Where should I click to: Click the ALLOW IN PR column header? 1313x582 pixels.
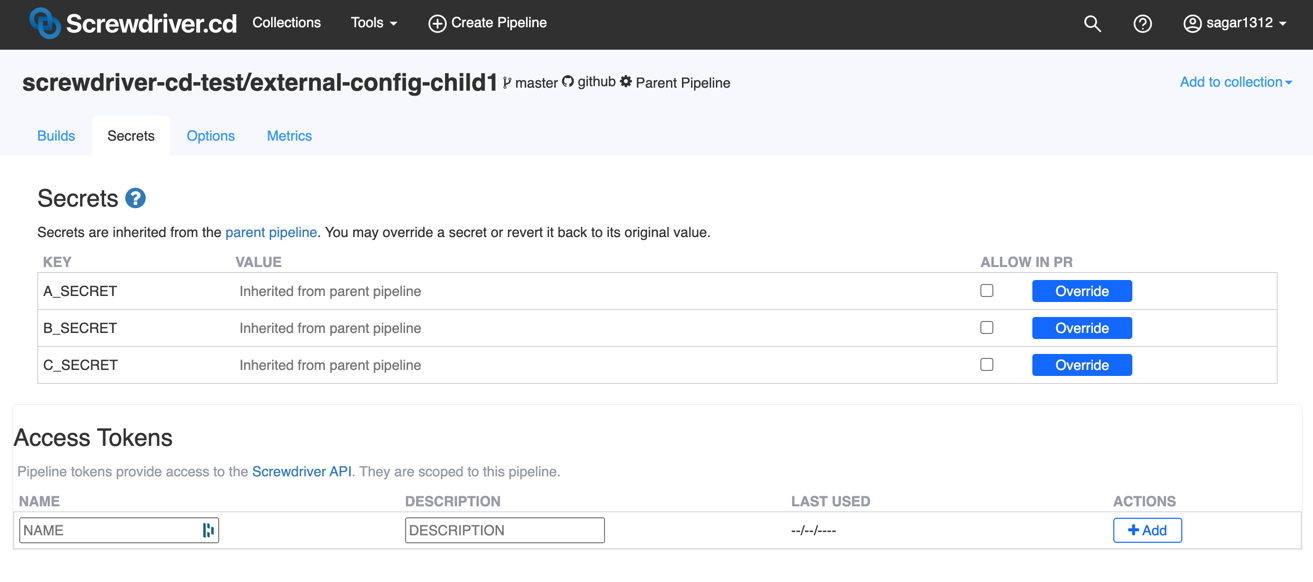[x=1026, y=262]
